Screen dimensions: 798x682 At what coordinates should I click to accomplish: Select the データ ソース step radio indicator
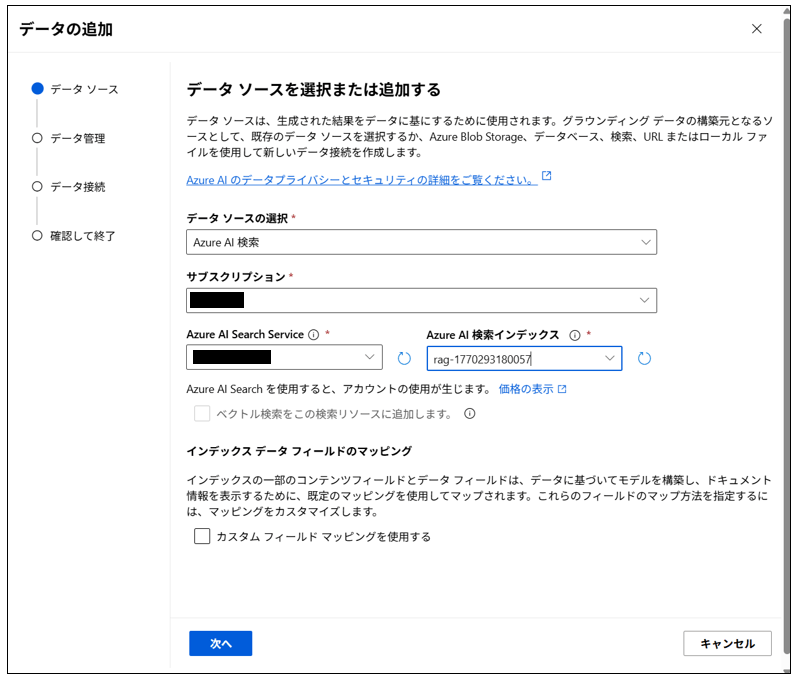37,89
